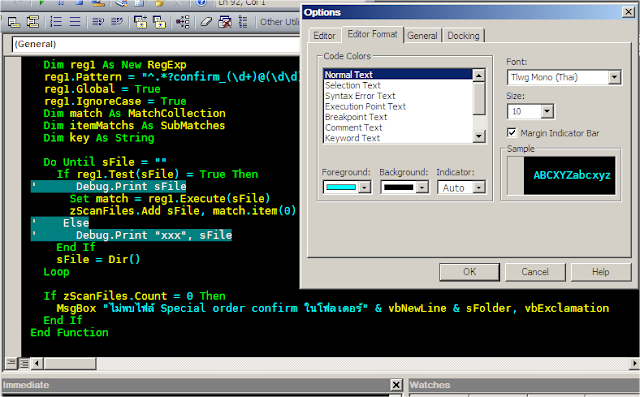Viewport: 640px width, 397px height.
Task: Click the Help button in Options dialog
Action: coord(600,272)
